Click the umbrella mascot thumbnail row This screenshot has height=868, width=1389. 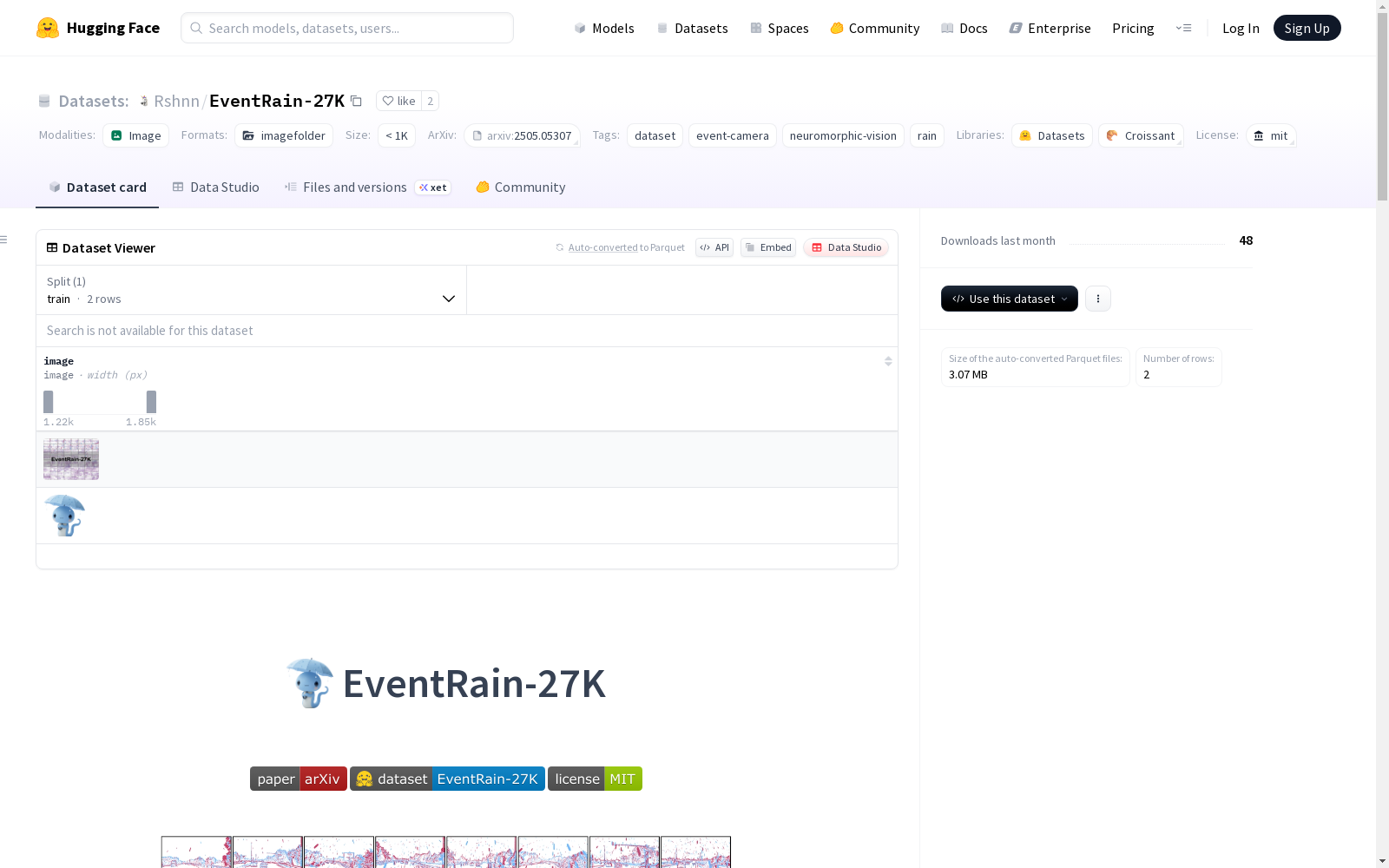coord(467,516)
